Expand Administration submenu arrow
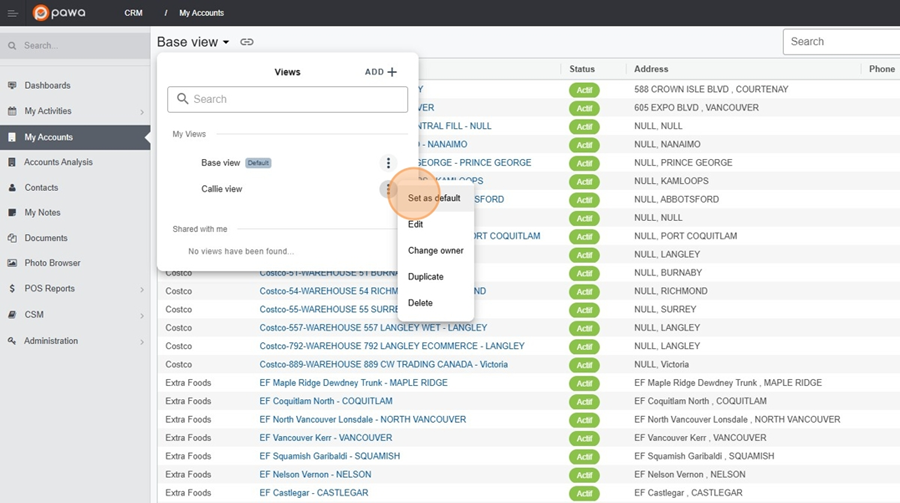Screen dimensions: 900x503 point(142,342)
